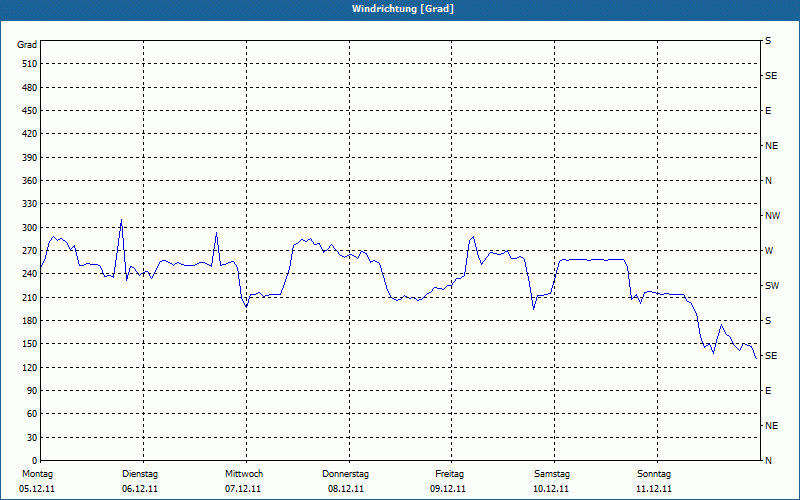
Task: Select the date 10.12.11
Action: pyautogui.click(x=551, y=489)
